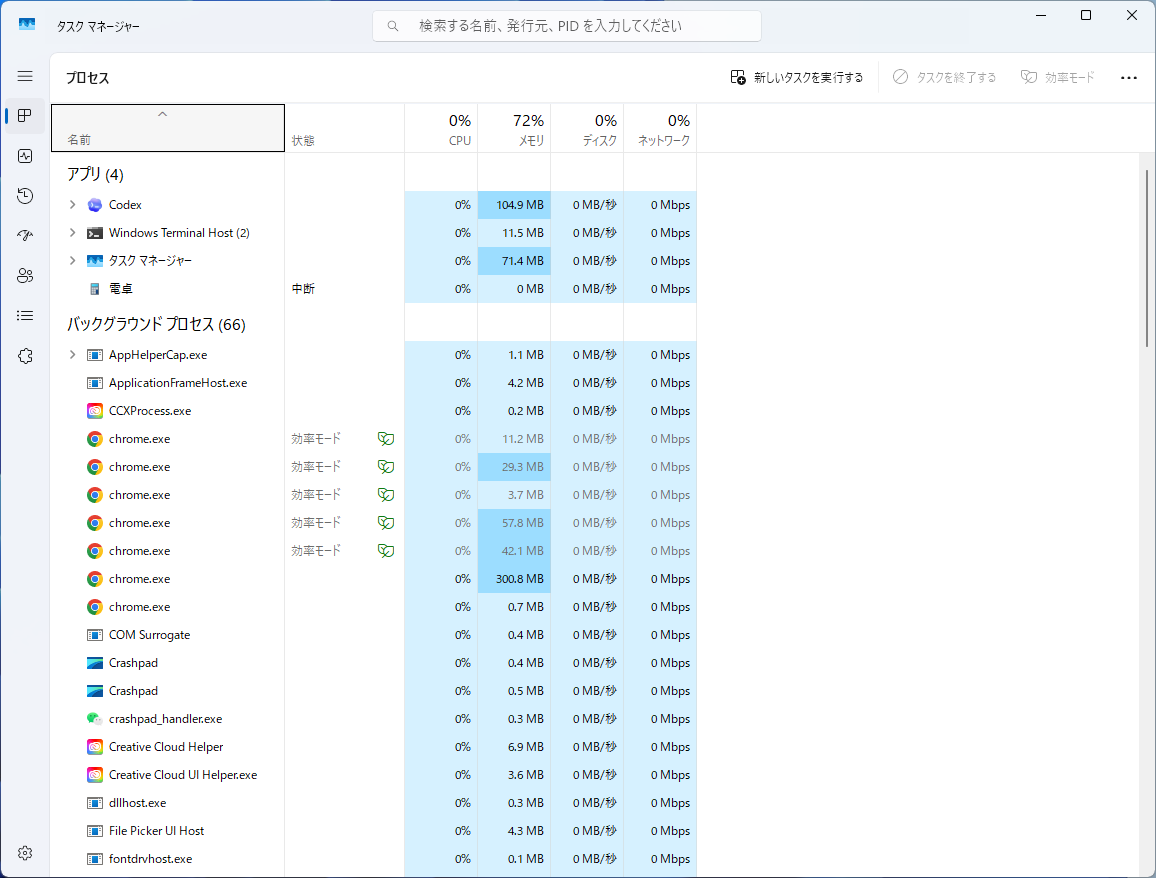The image size is (1156, 878).
Task: Open the Performance page in sidebar
Action: 25,156
